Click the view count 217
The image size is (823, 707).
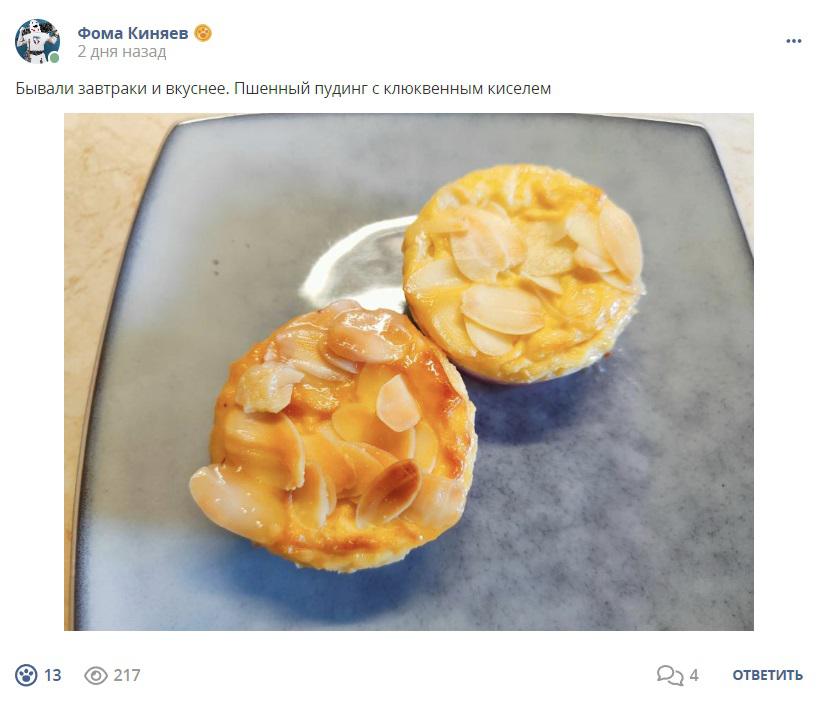[x=127, y=675]
